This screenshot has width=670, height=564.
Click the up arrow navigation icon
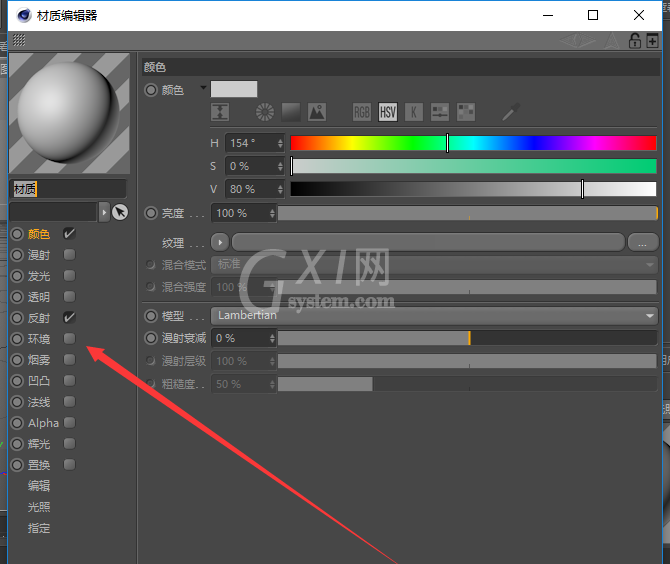point(611,41)
